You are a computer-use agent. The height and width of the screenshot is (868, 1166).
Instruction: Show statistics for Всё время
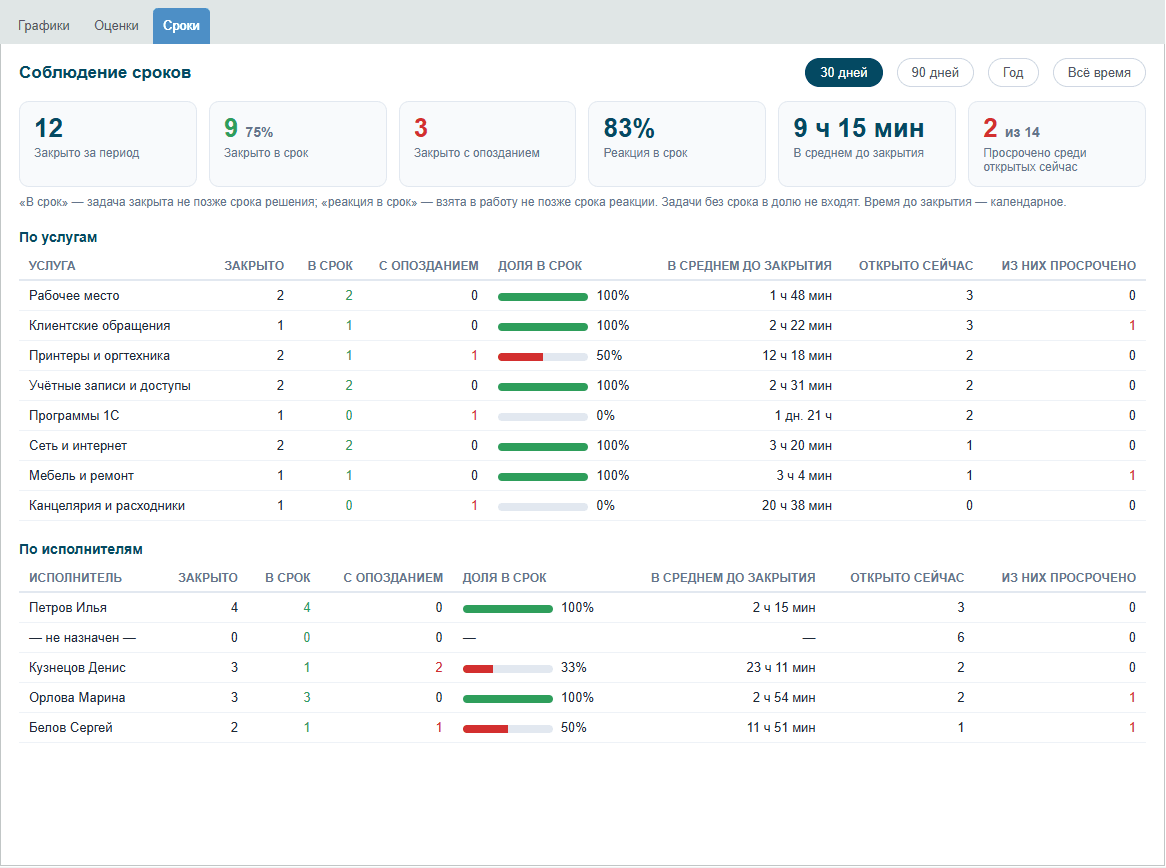pyautogui.click(x=1099, y=72)
